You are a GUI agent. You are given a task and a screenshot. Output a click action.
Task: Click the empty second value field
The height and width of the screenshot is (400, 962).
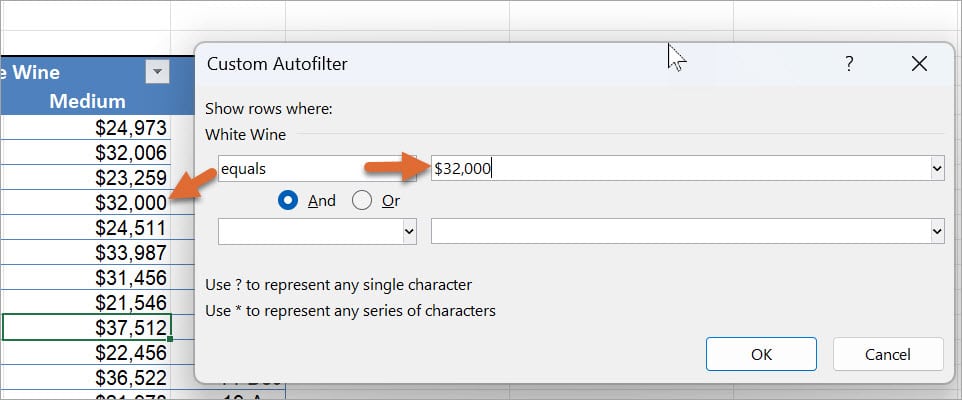[680, 232]
